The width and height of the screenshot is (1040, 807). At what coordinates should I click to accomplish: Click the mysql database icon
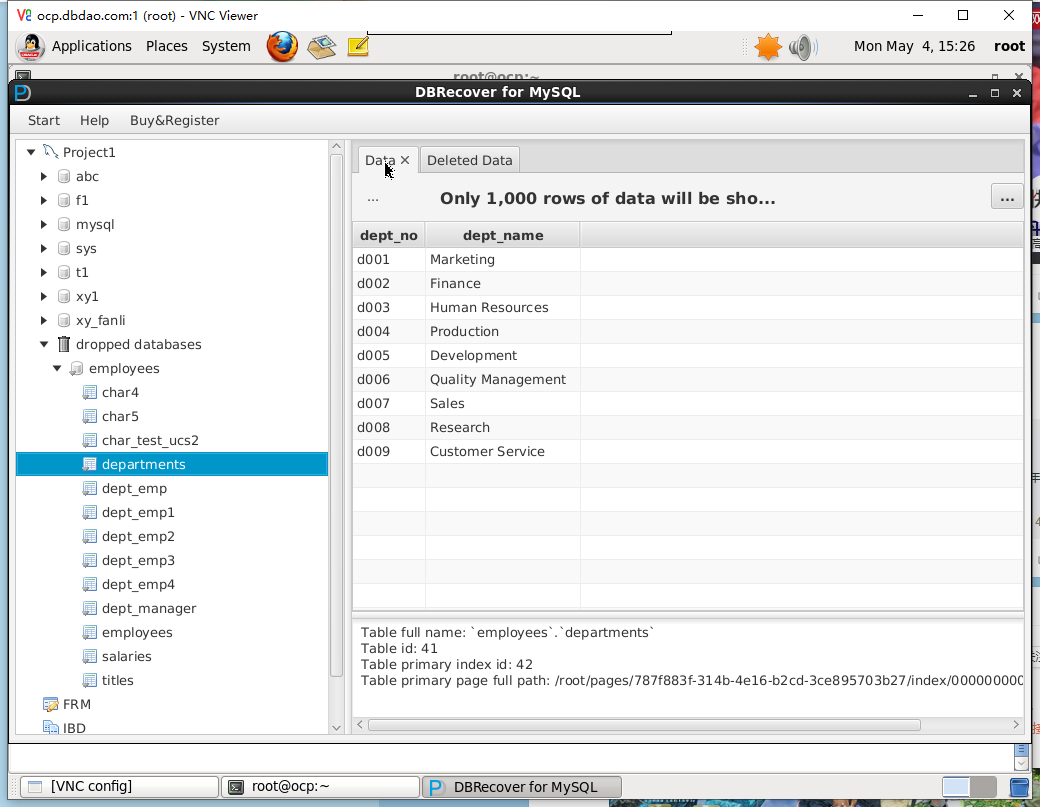(64, 224)
